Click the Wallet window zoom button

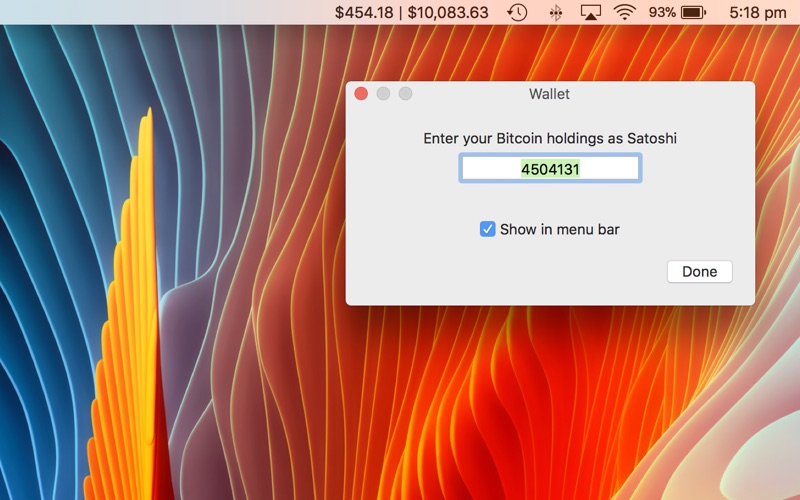tap(406, 93)
